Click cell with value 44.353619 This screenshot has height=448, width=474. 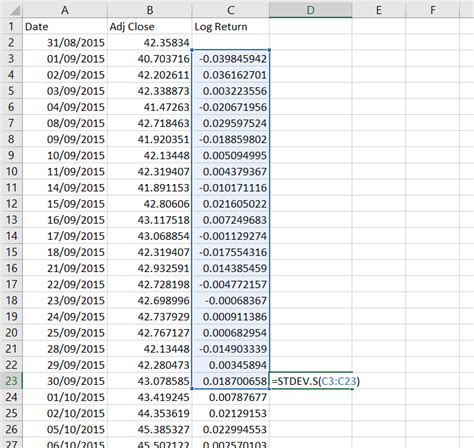point(150,413)
